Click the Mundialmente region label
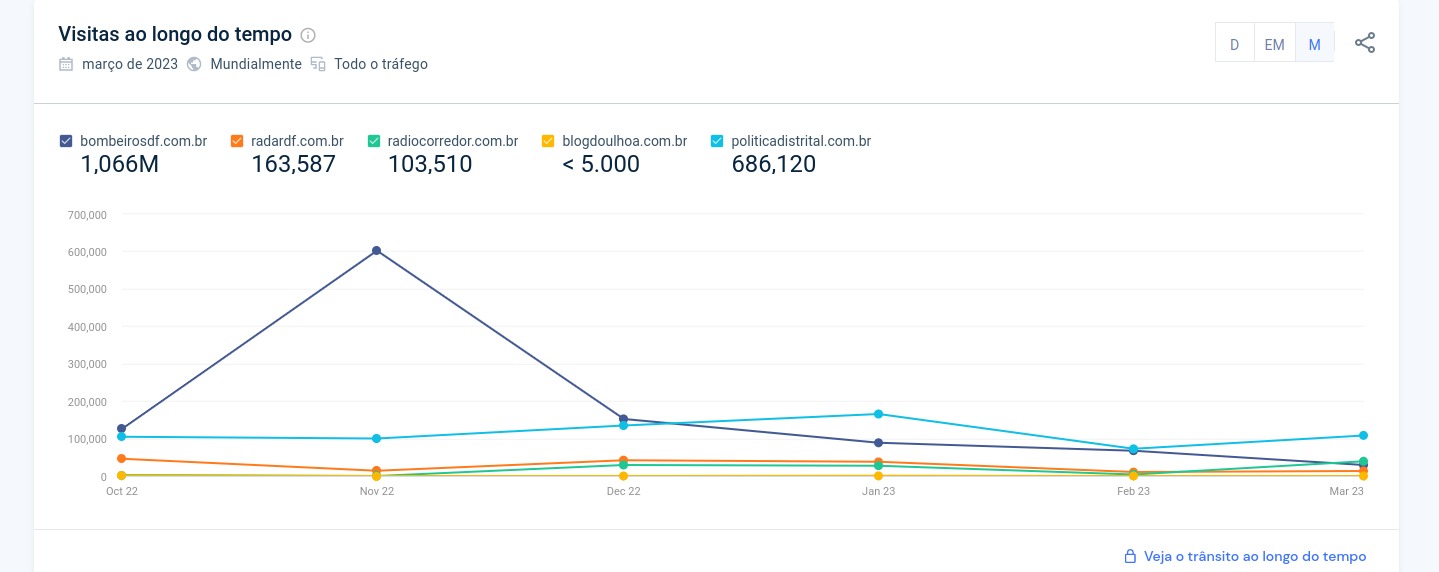 click(x=255, y=64)
